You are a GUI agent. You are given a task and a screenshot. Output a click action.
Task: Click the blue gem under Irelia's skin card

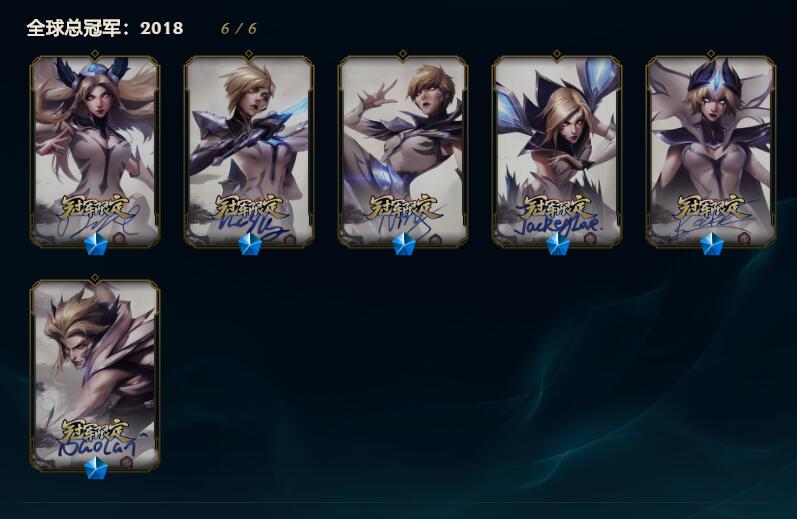[x=96, y=245]
